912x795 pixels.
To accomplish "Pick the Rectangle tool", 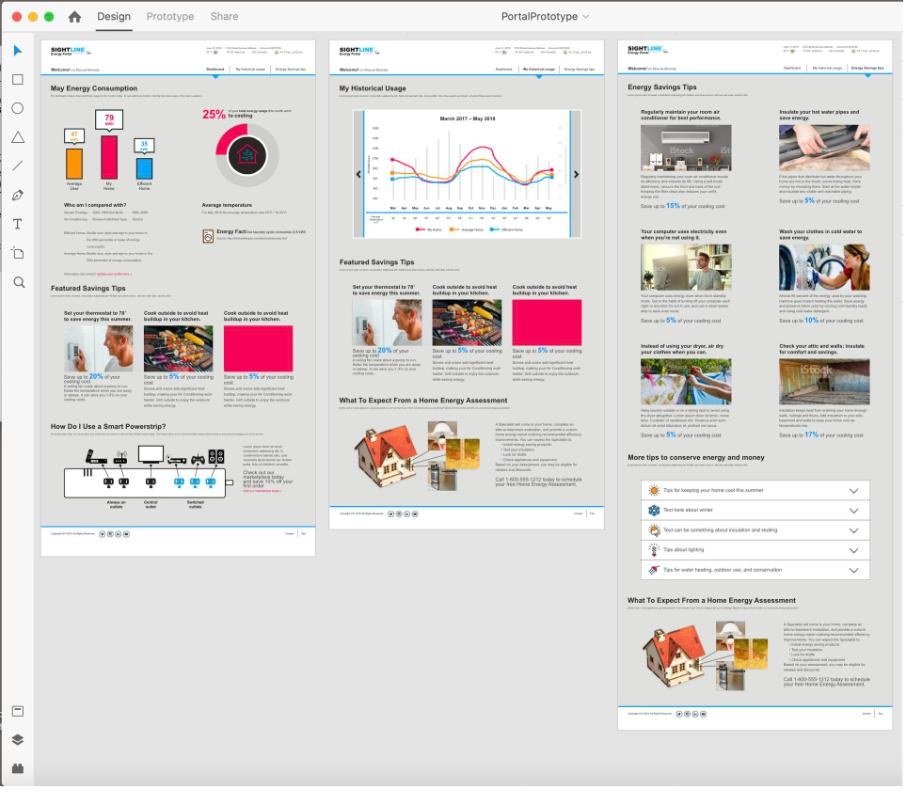I will point(18,80).
